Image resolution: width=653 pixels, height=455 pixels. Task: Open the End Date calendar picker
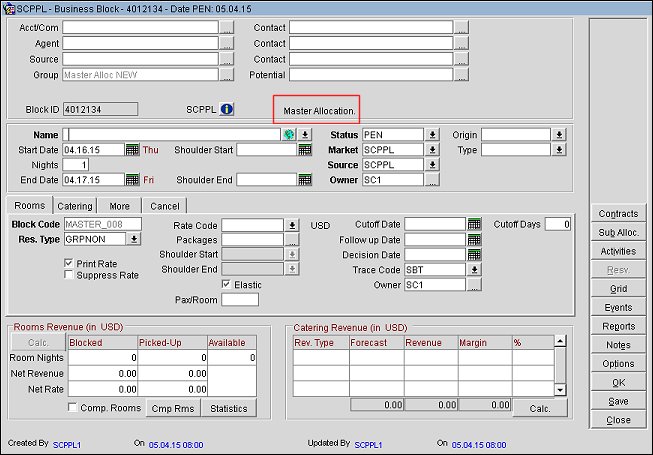click(x=132, y=180)
